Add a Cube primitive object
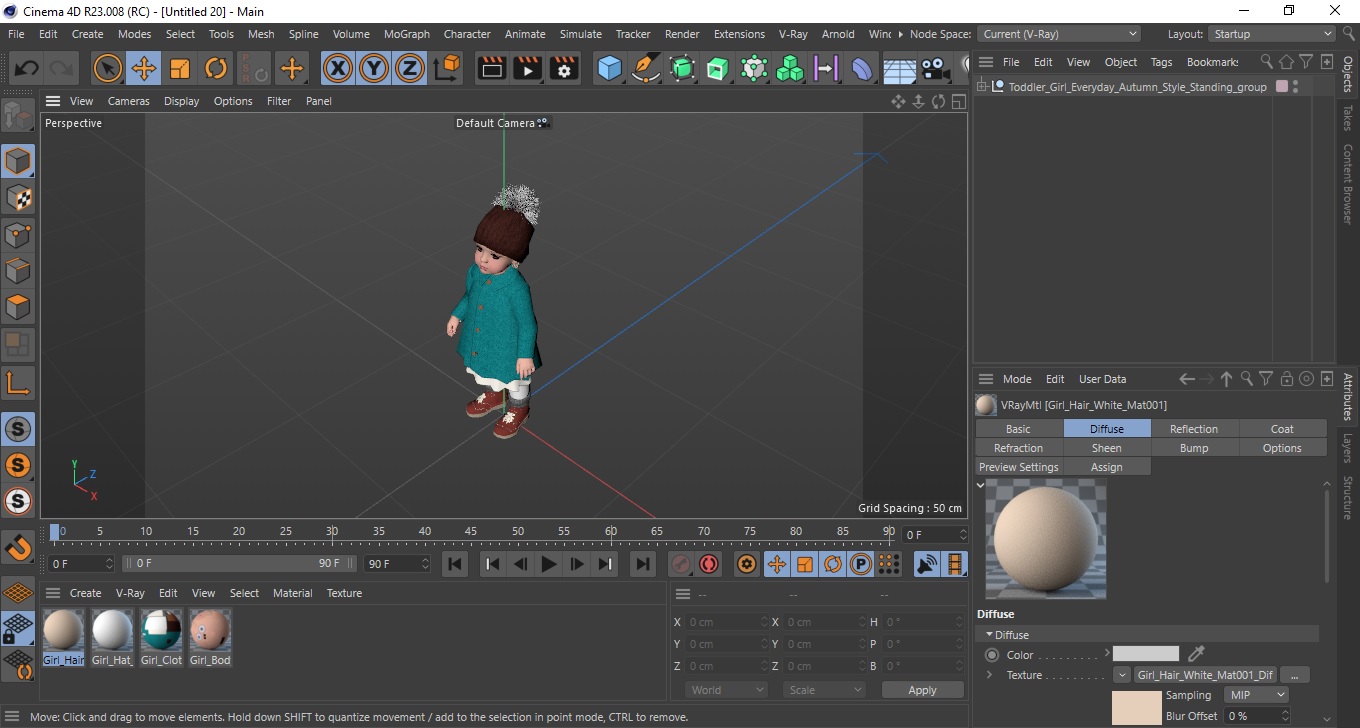 (609, 69)
